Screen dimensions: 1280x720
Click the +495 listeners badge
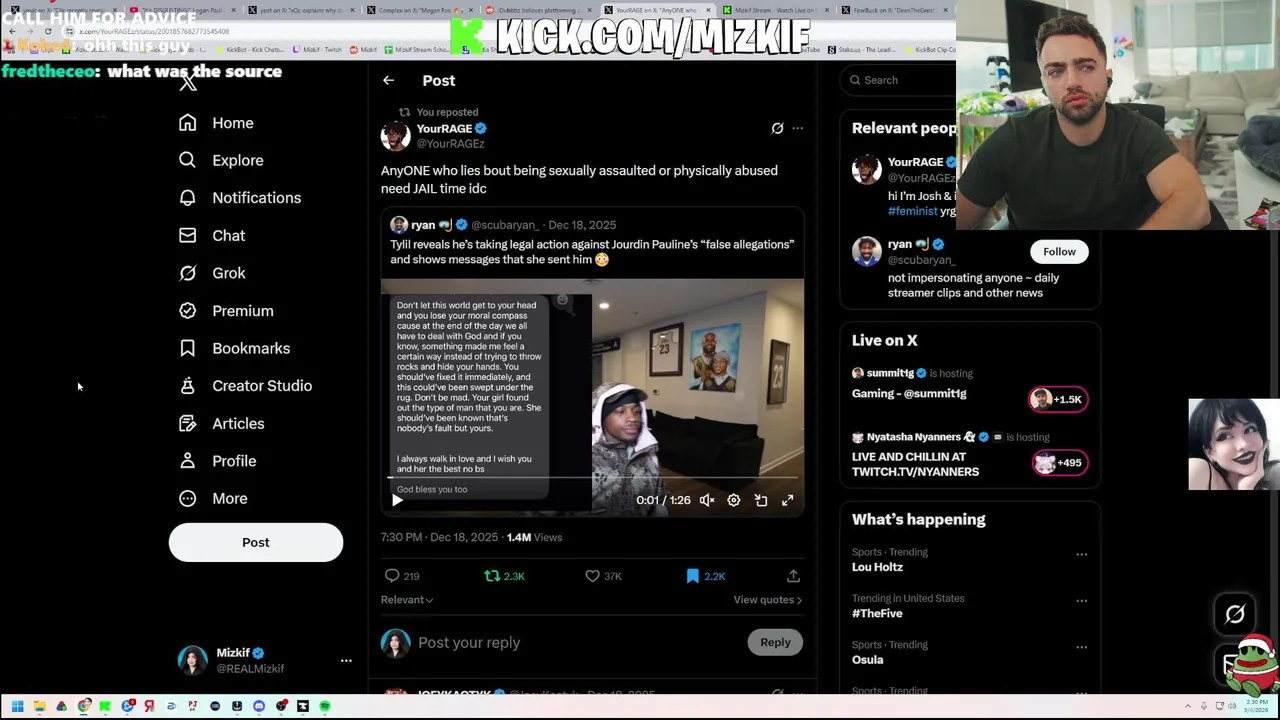[x=1060, y=463]
